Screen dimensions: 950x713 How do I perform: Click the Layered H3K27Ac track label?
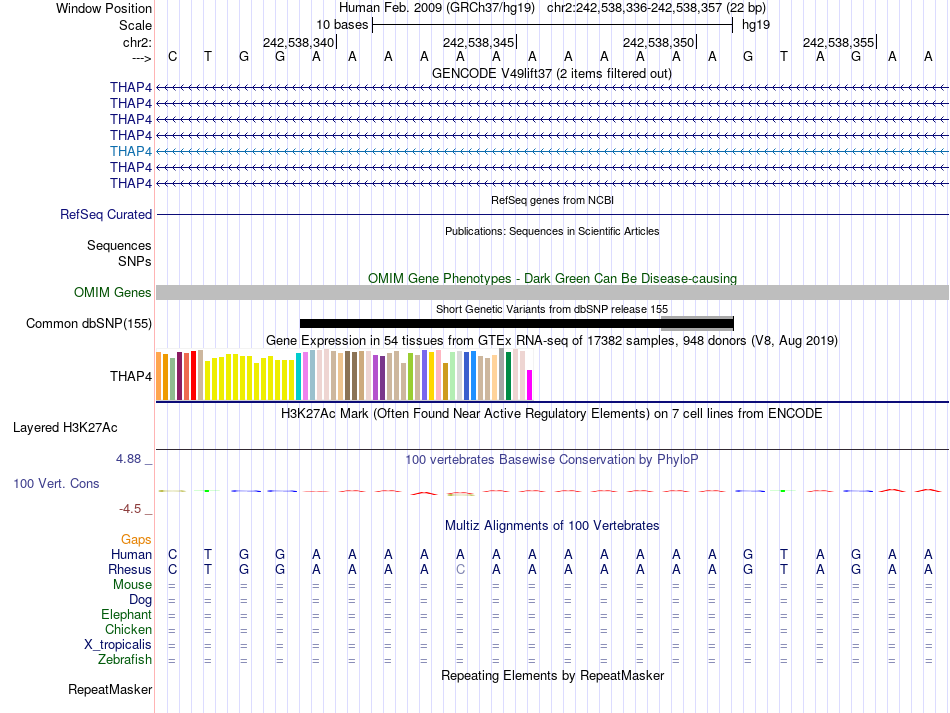(x=65, y=428)
